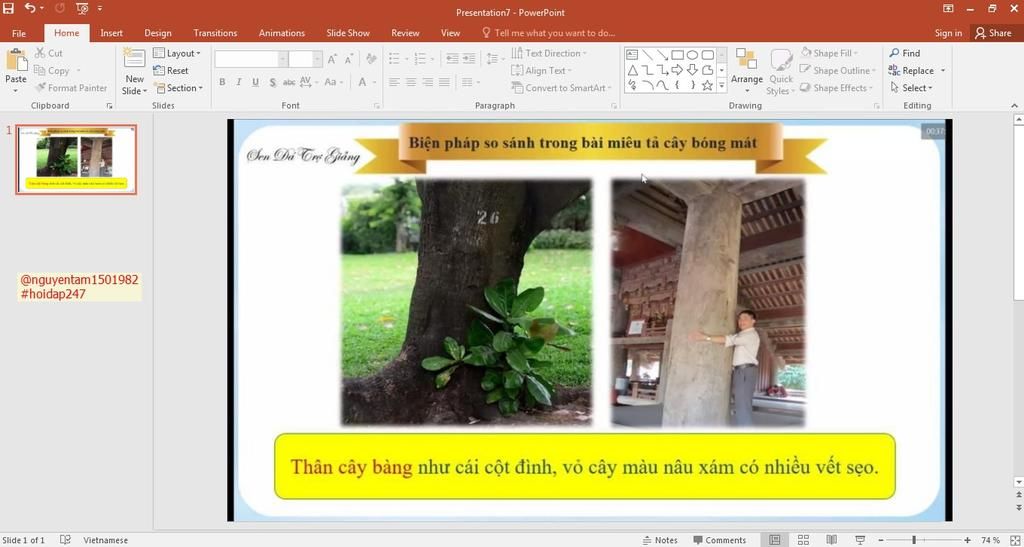Undo the last action

[30, 8]
